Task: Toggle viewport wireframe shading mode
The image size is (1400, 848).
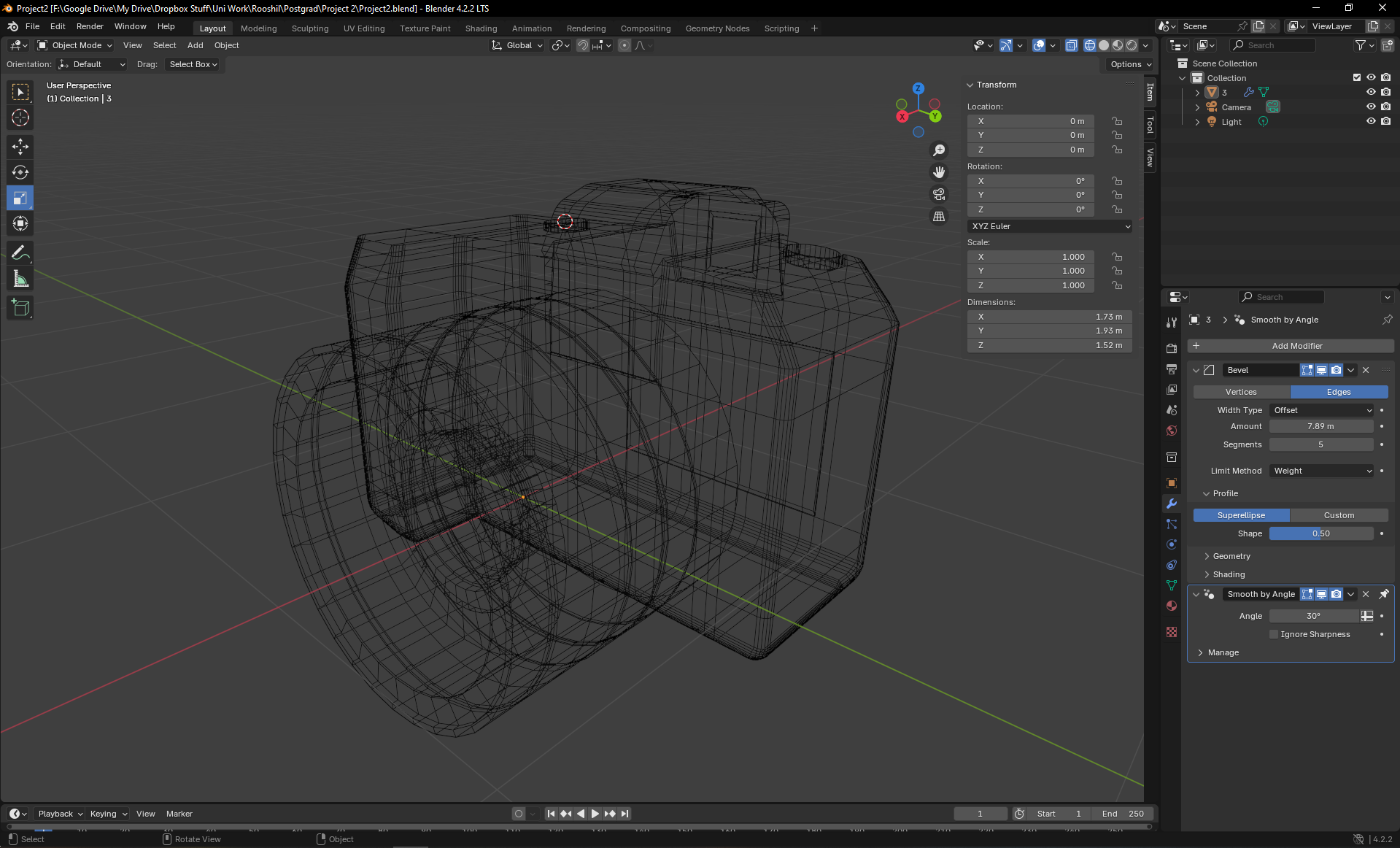Action: coord(1090,45)
